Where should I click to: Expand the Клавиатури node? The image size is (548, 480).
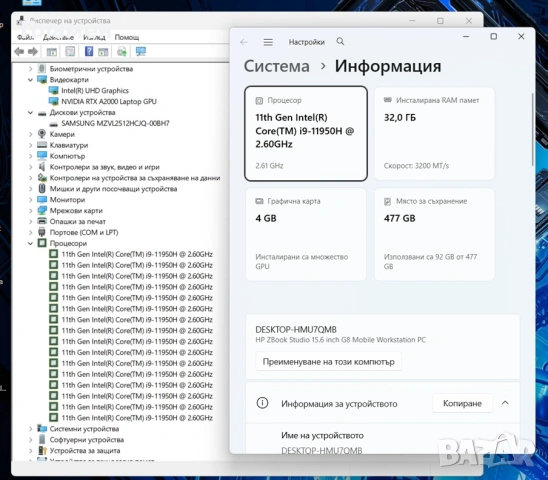coord(30,145)
